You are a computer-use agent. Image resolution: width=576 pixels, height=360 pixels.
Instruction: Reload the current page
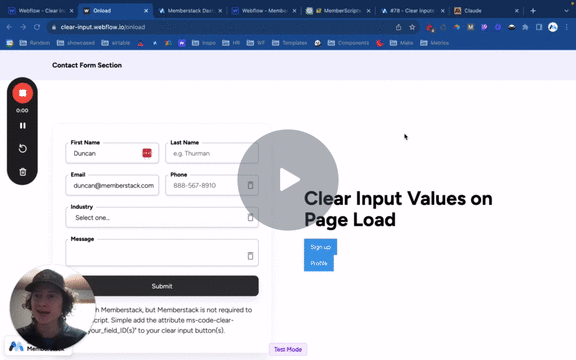pos(37,27)
